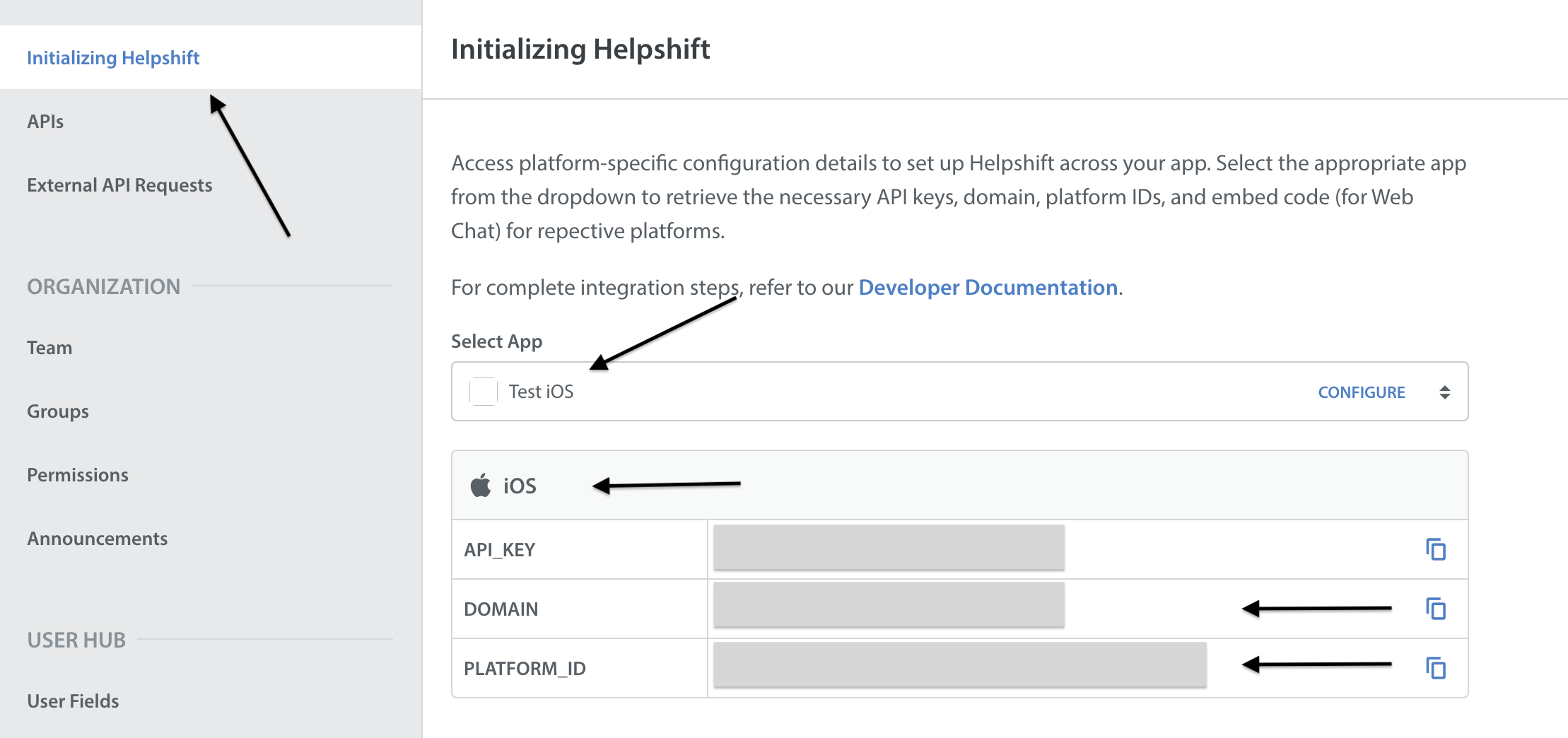Copy the API_KEY value

point(1435,549)
